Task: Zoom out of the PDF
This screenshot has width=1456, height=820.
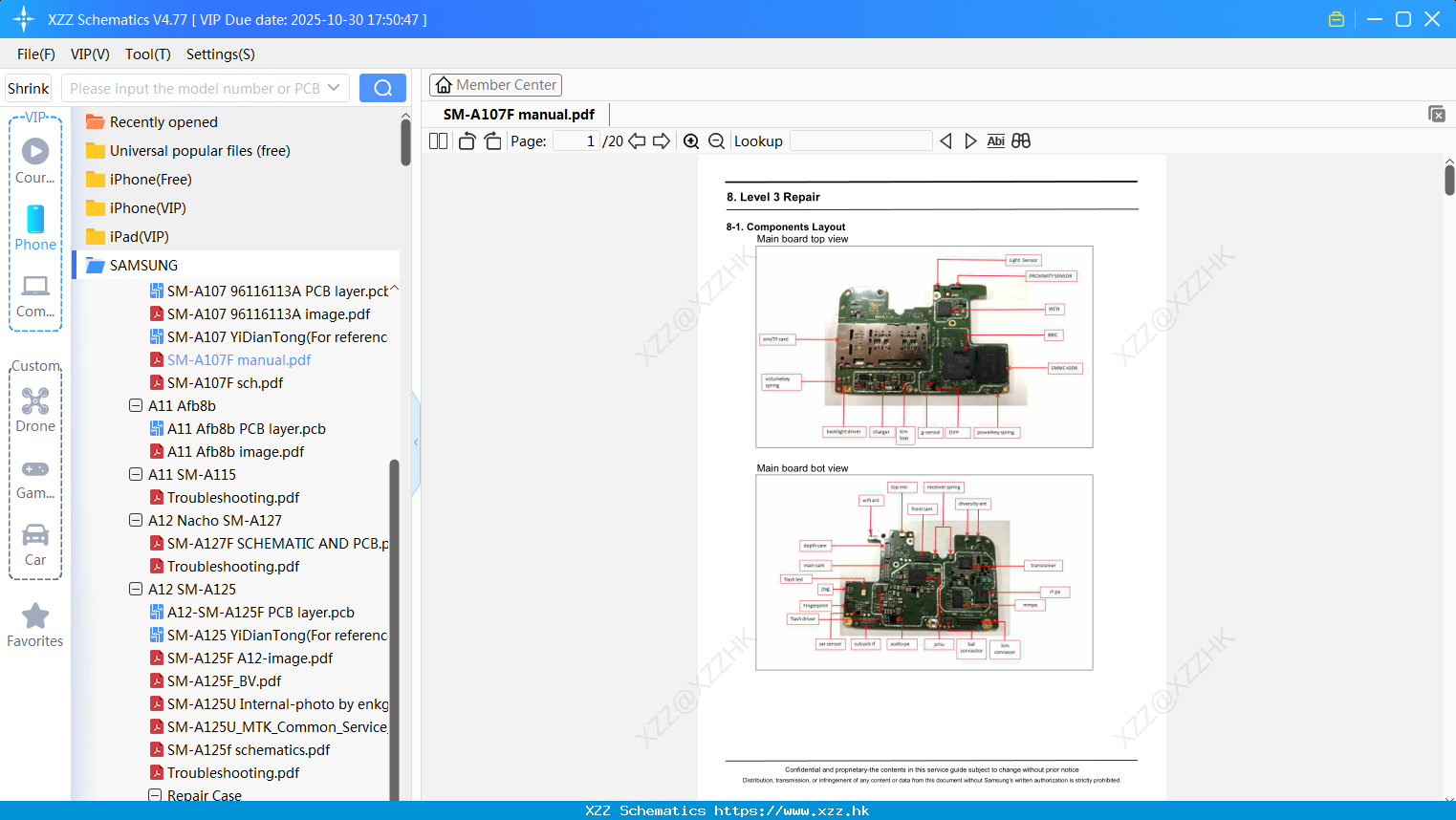Action: click(716, 140)
